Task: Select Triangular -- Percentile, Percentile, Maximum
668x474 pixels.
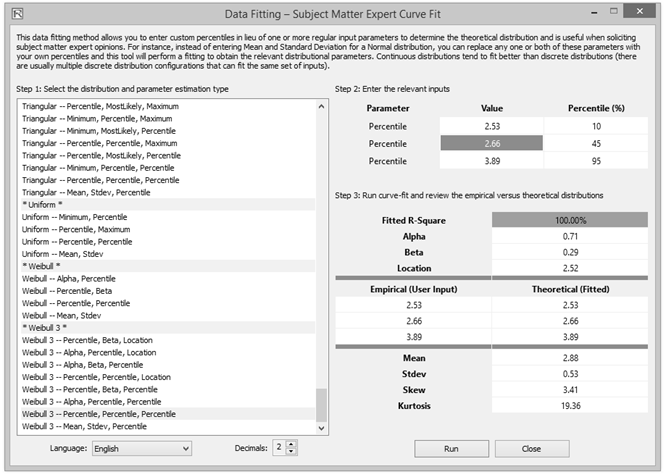Action: coord(168,143)
